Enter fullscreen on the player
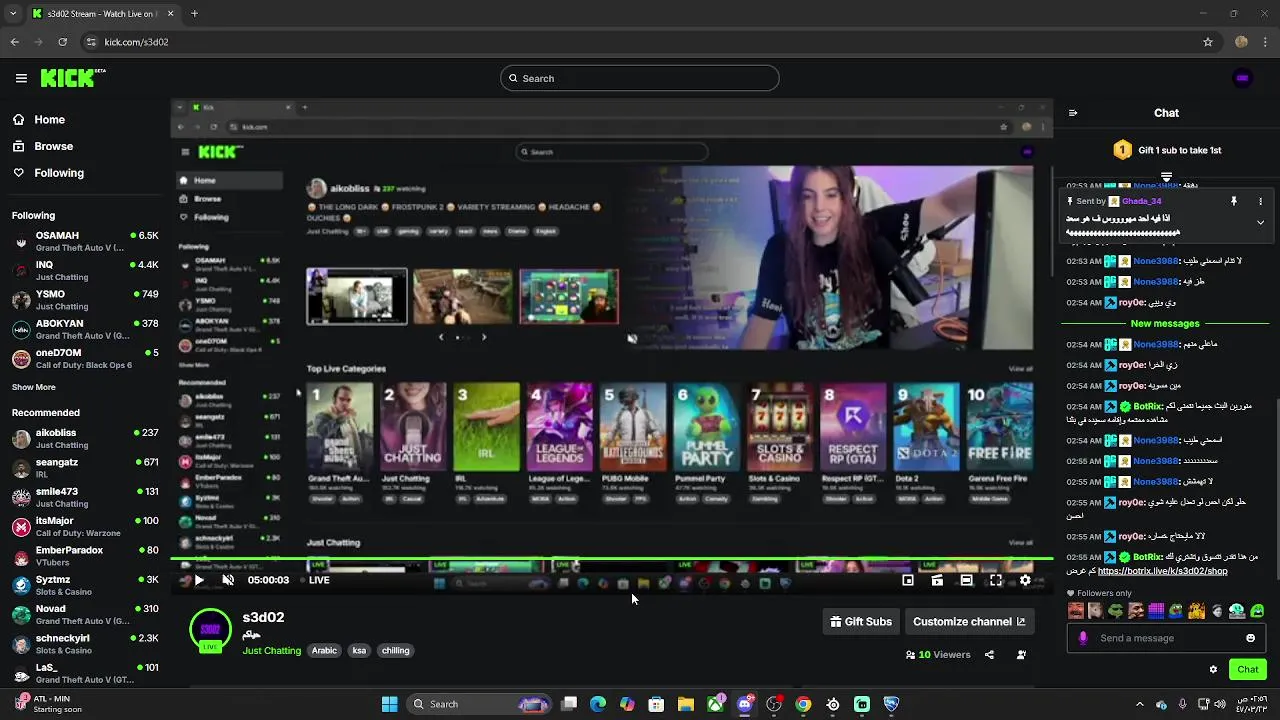This screenshot has width=1280, height=720. pos(996,580)
